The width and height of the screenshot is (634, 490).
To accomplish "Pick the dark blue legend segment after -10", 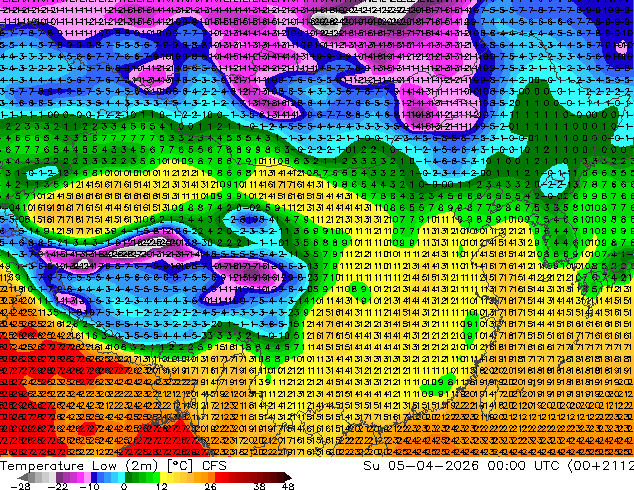I will (94, 477).
